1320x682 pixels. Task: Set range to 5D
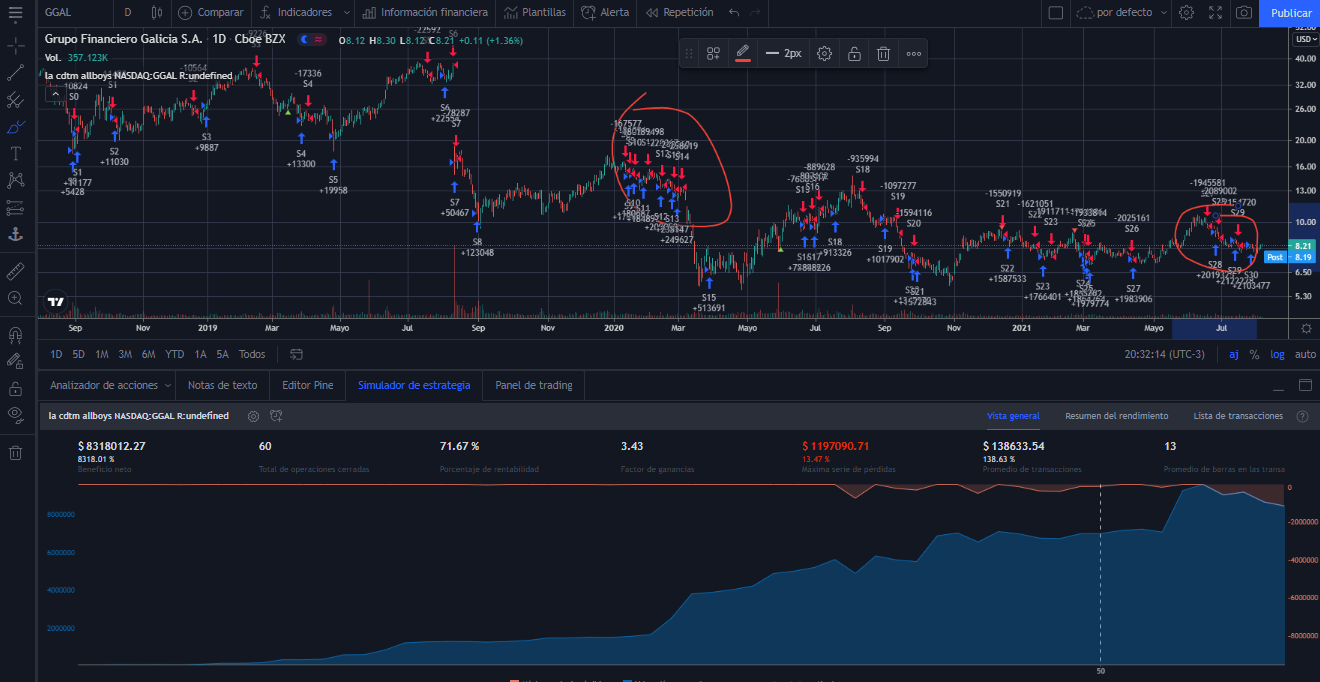(78, 354)
